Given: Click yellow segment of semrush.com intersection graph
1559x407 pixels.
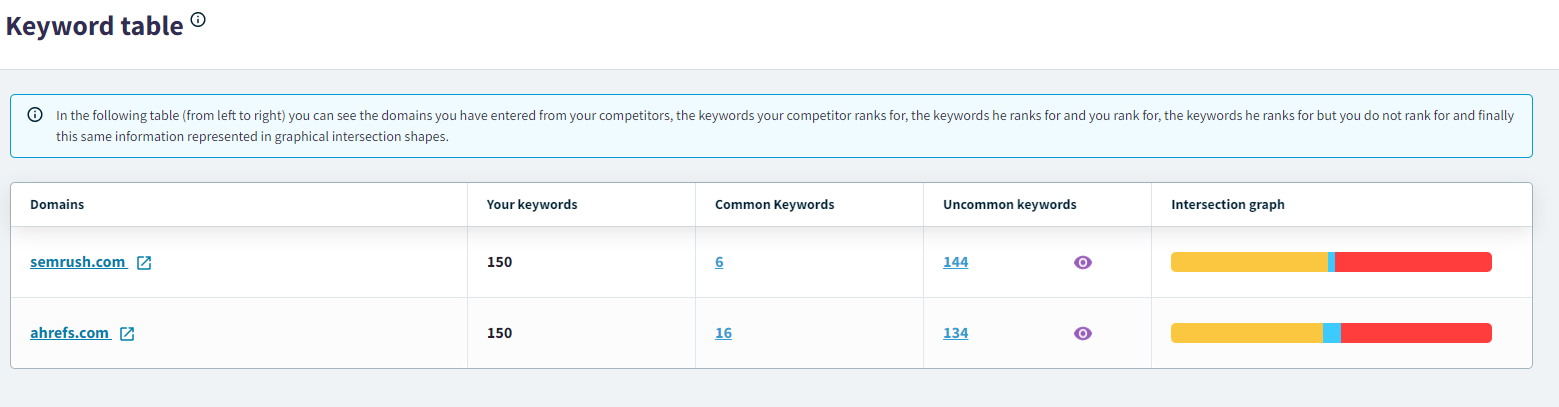Looking at the screenshot, I should click(1249, 262).
